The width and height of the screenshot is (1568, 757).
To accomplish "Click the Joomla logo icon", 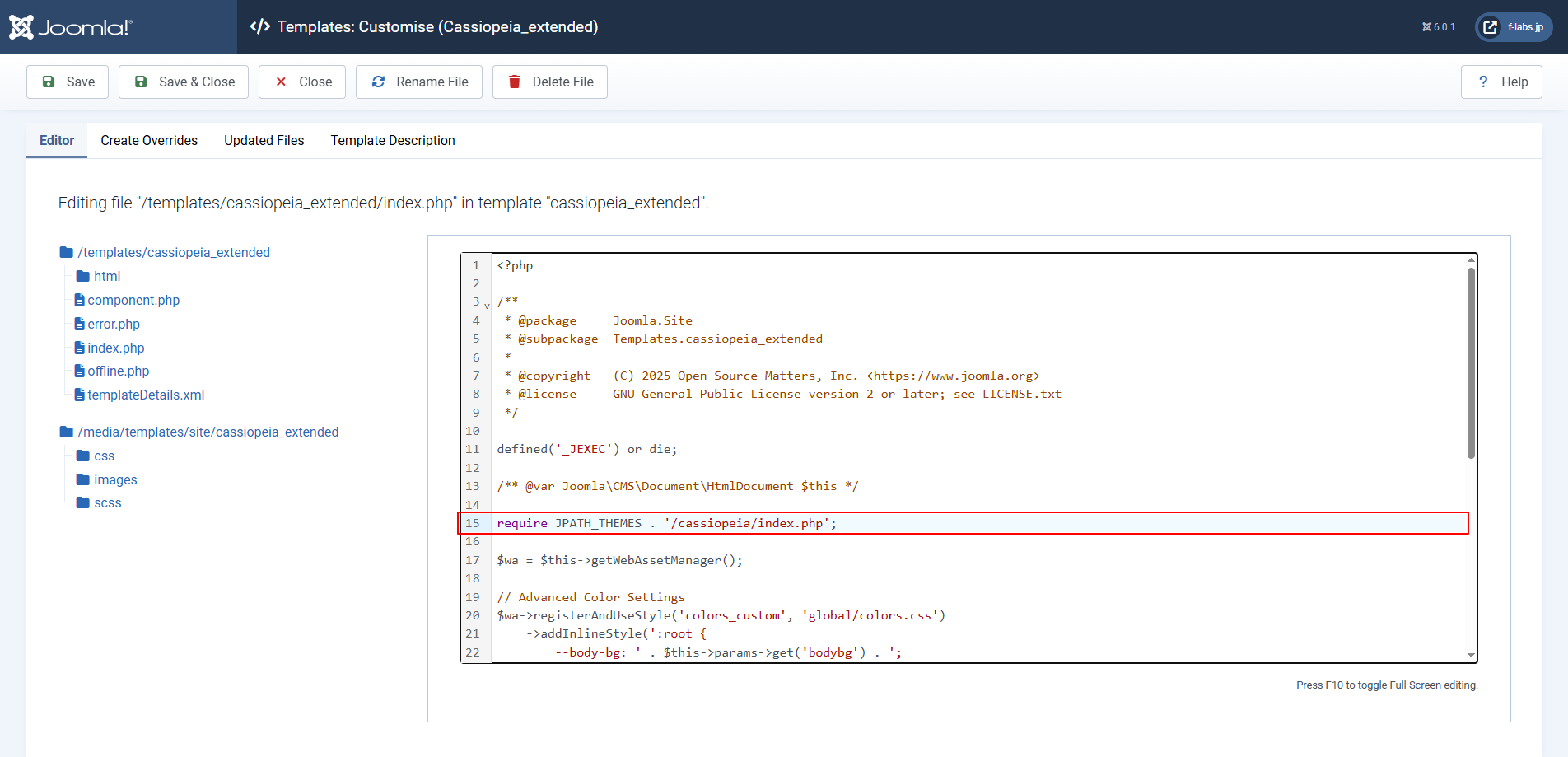I will coord(21,27).
